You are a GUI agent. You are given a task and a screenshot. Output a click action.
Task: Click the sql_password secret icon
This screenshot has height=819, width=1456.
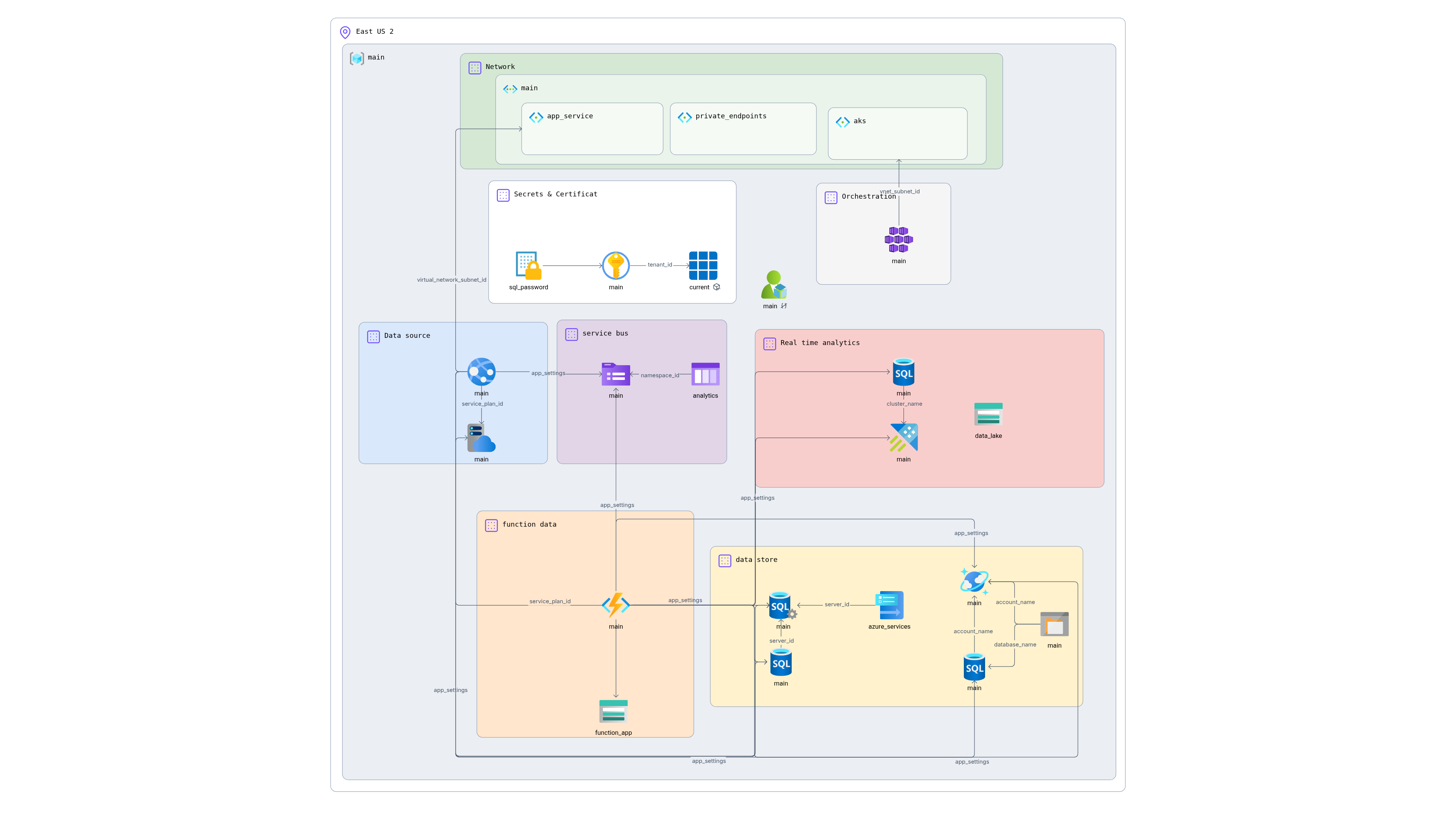click(x=529, y=266)
